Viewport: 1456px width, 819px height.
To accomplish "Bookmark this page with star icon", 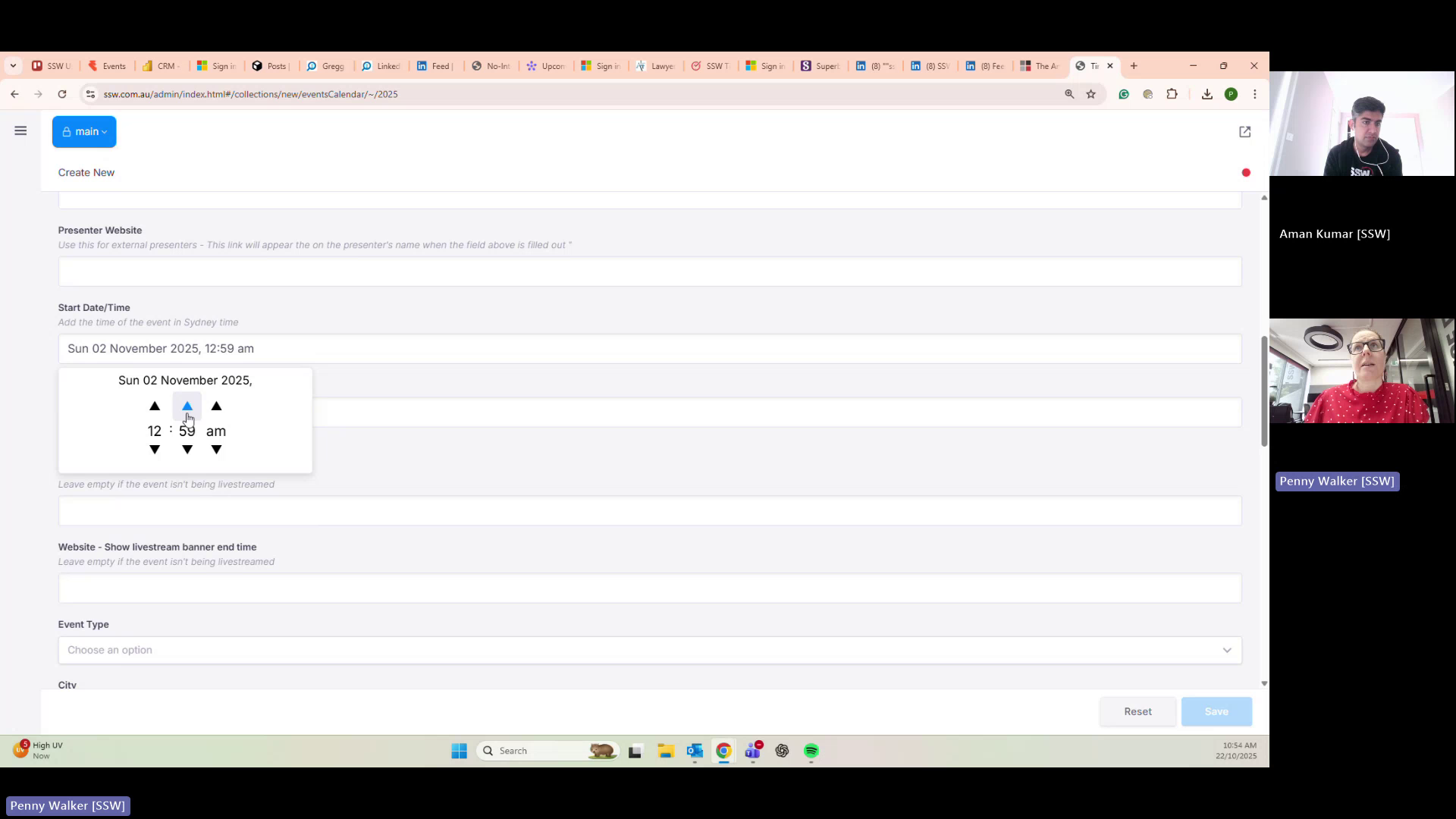I will pyautogui.click(x=1090, y=94).
